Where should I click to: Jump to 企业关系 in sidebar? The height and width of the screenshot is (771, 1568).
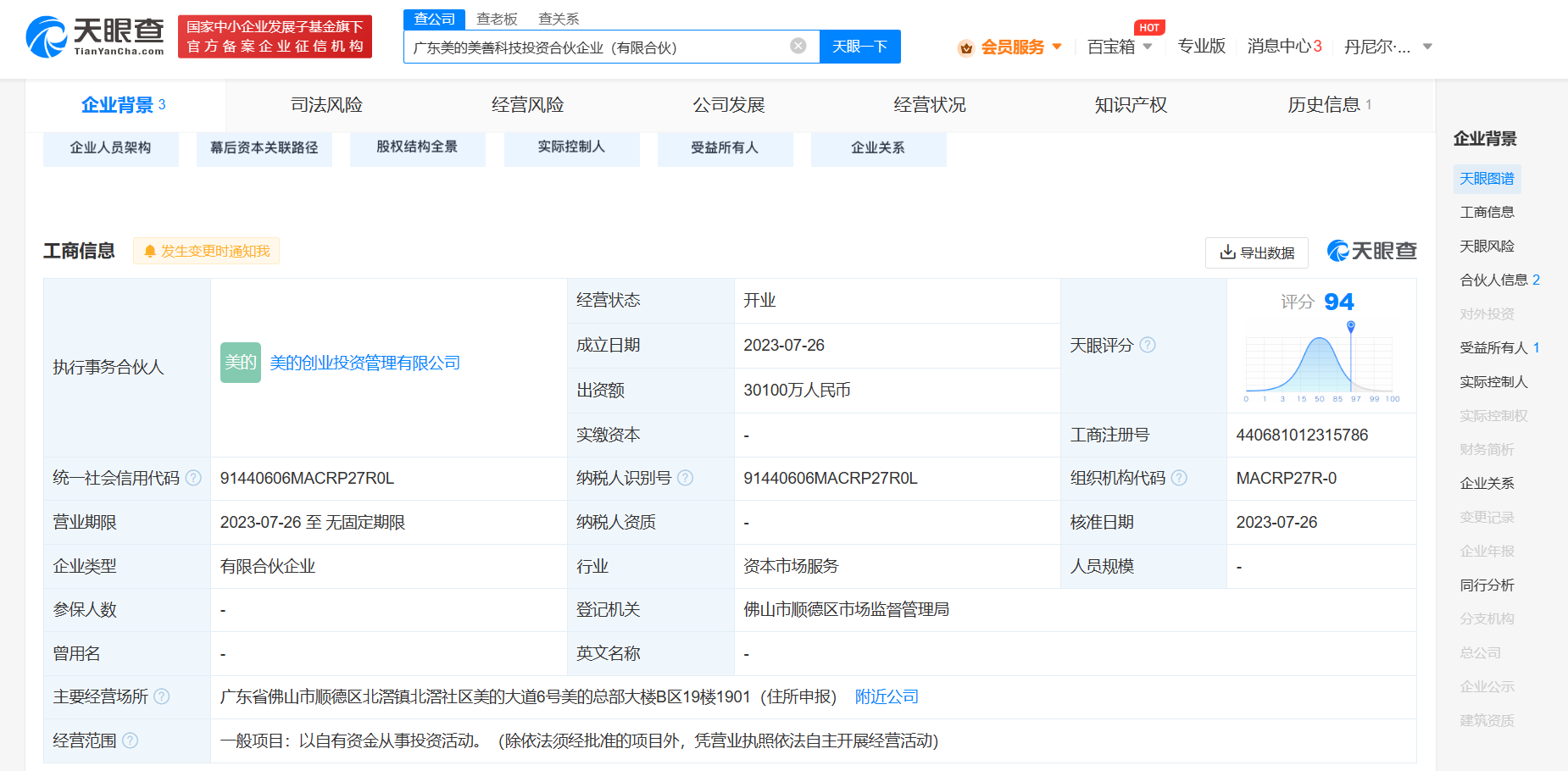[x=1487, y=484]
